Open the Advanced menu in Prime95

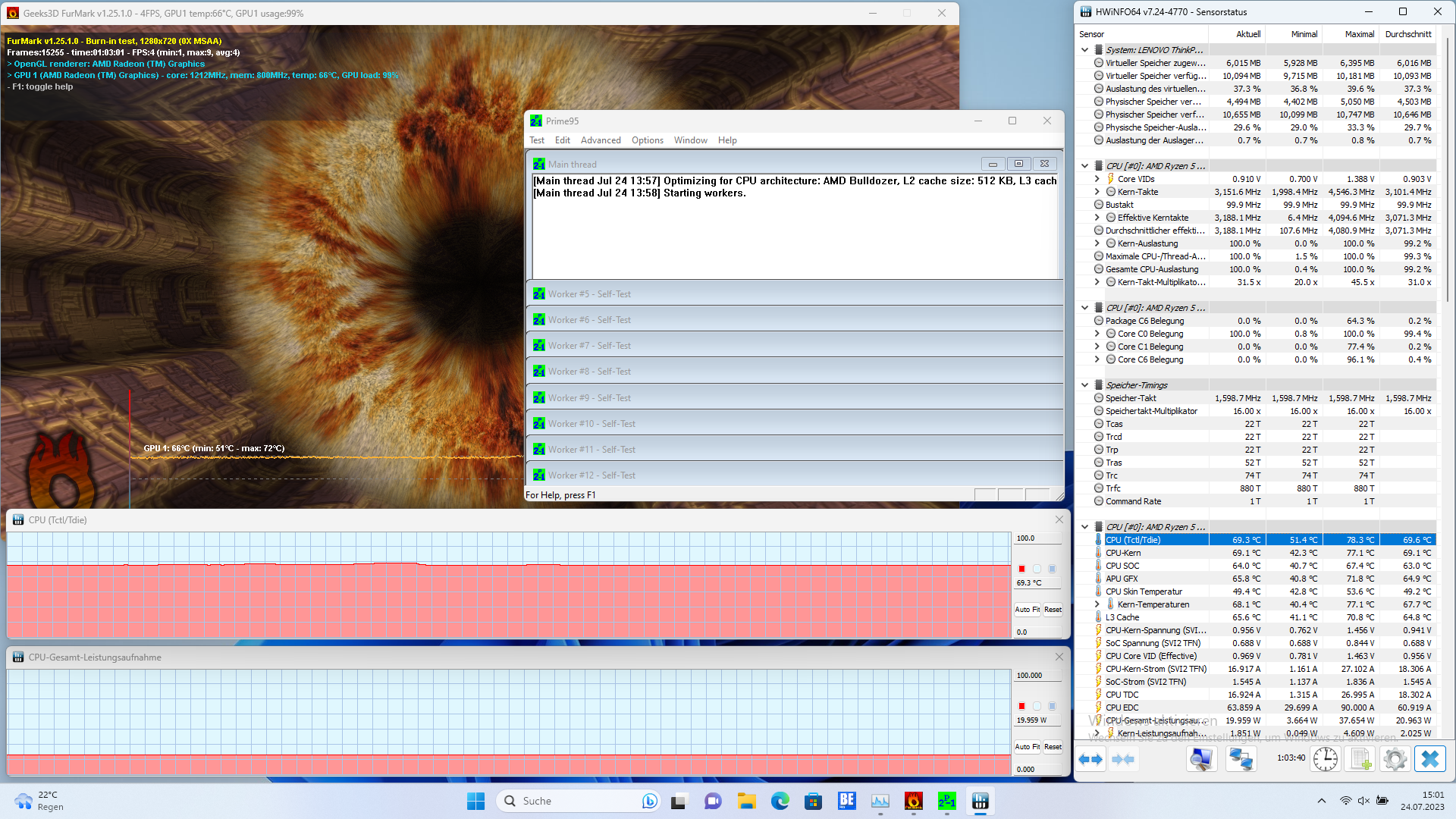coord(600,140)
